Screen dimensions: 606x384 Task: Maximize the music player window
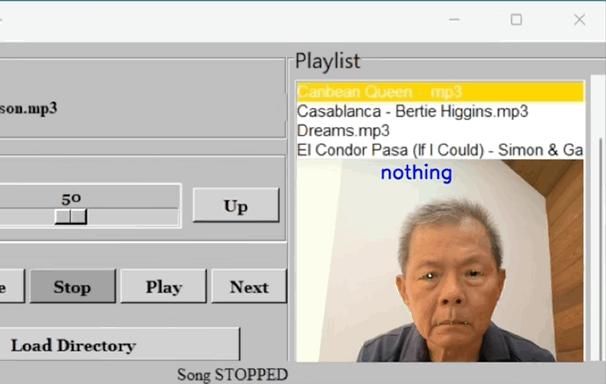[x=516, y=19]
